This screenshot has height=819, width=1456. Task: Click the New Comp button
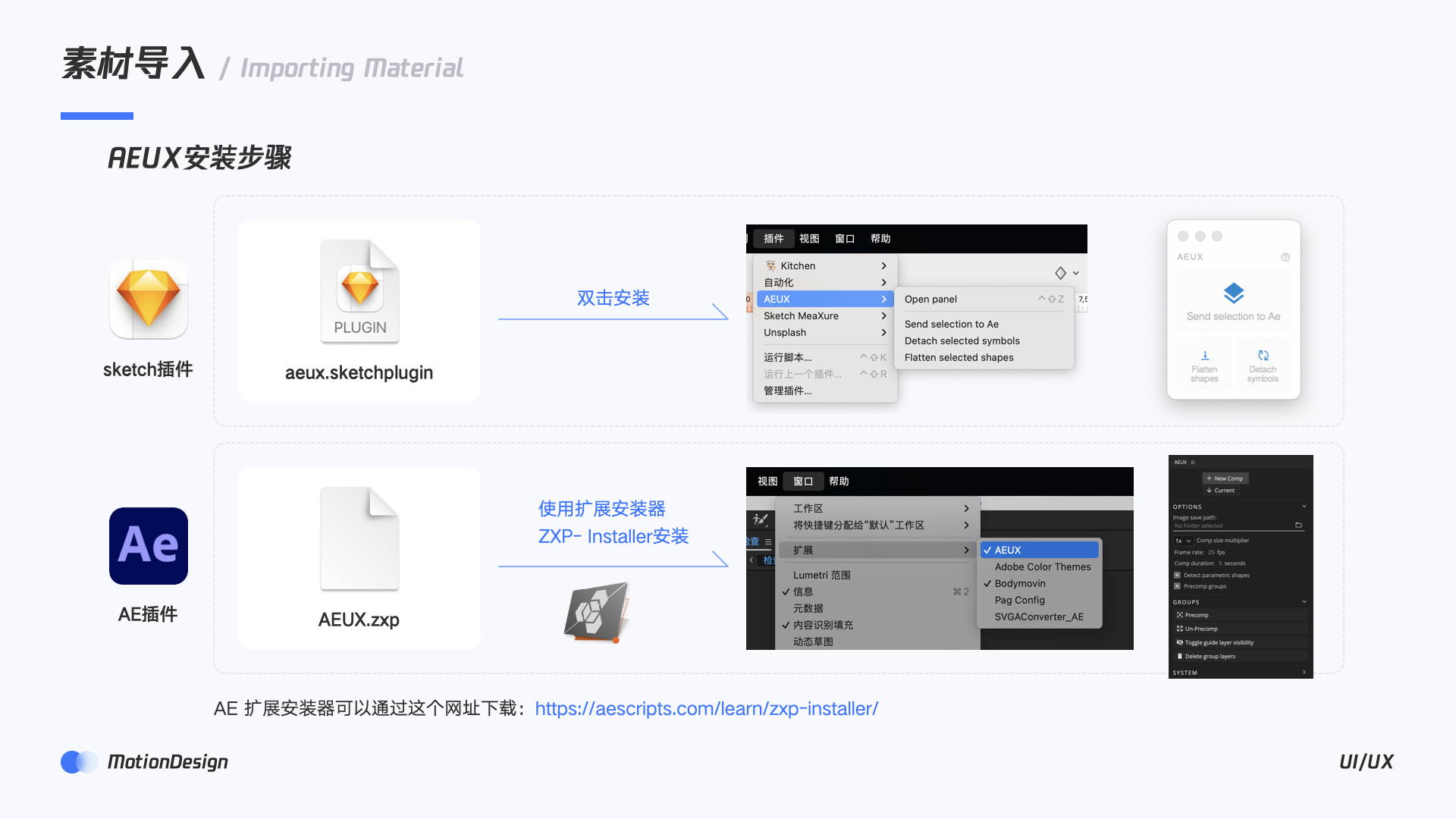1225,479
